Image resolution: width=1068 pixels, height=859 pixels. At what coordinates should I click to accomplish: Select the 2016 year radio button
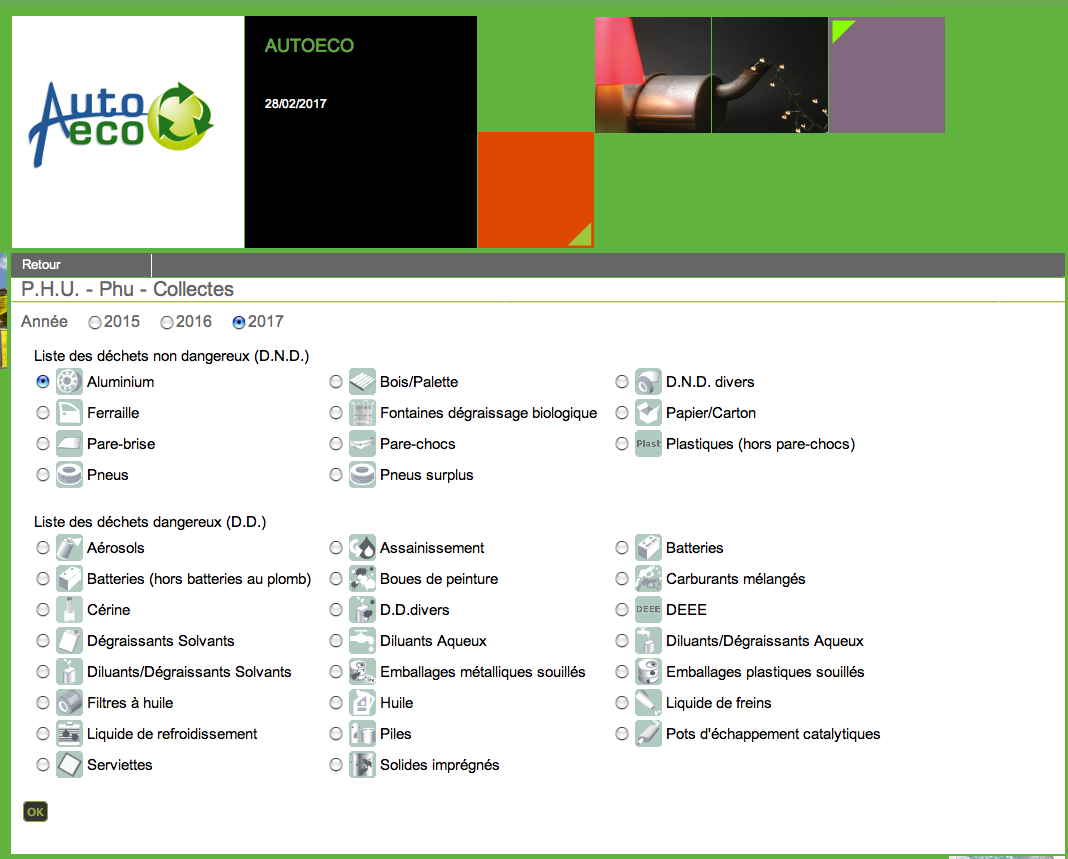coord(167,323)
